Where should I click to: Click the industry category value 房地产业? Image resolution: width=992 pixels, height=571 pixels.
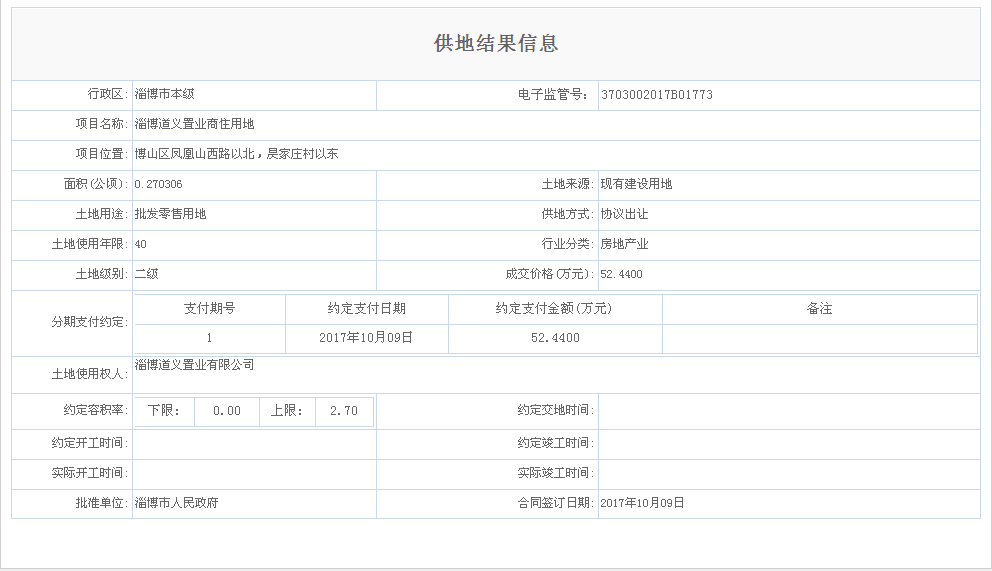[624, 244]
